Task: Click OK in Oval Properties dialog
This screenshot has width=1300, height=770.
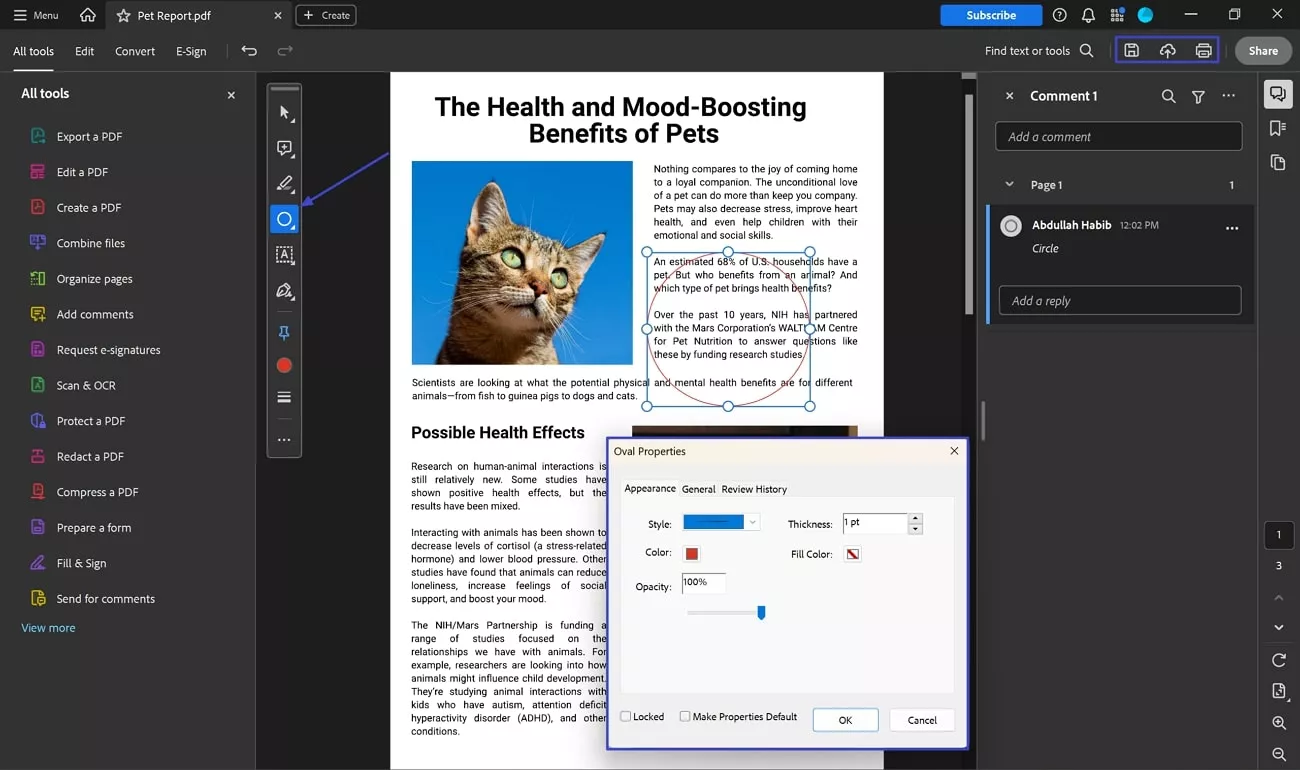Action: [x=845, y=720]
